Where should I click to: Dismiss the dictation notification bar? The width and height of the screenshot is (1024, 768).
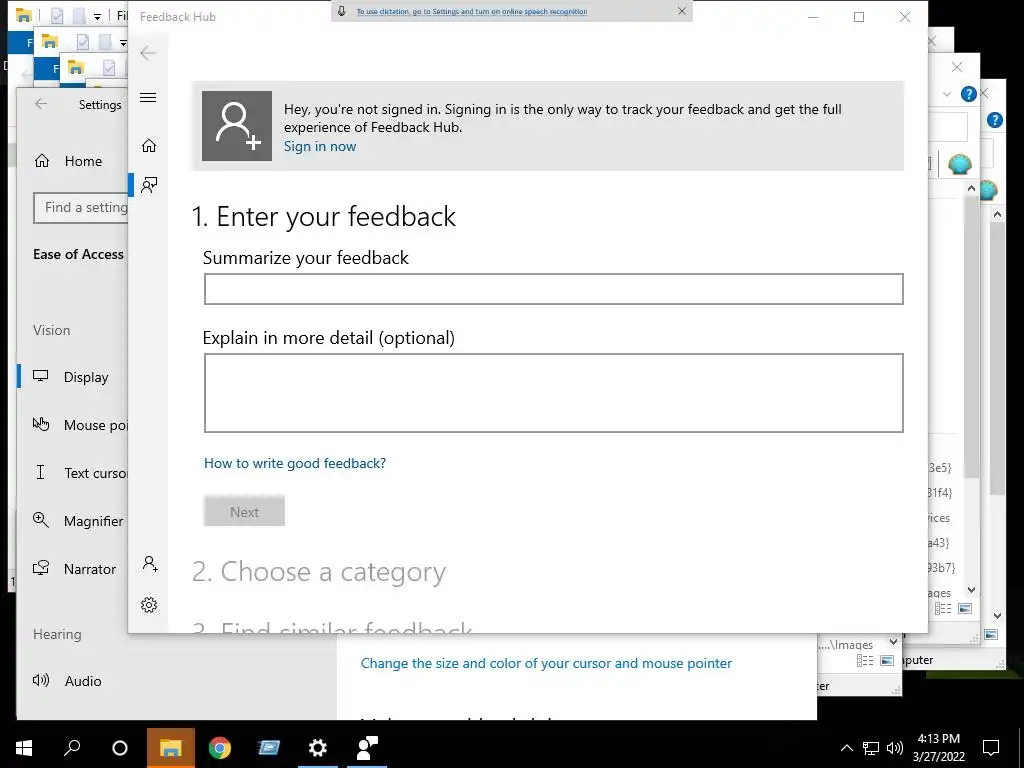(x=682, y=11)
